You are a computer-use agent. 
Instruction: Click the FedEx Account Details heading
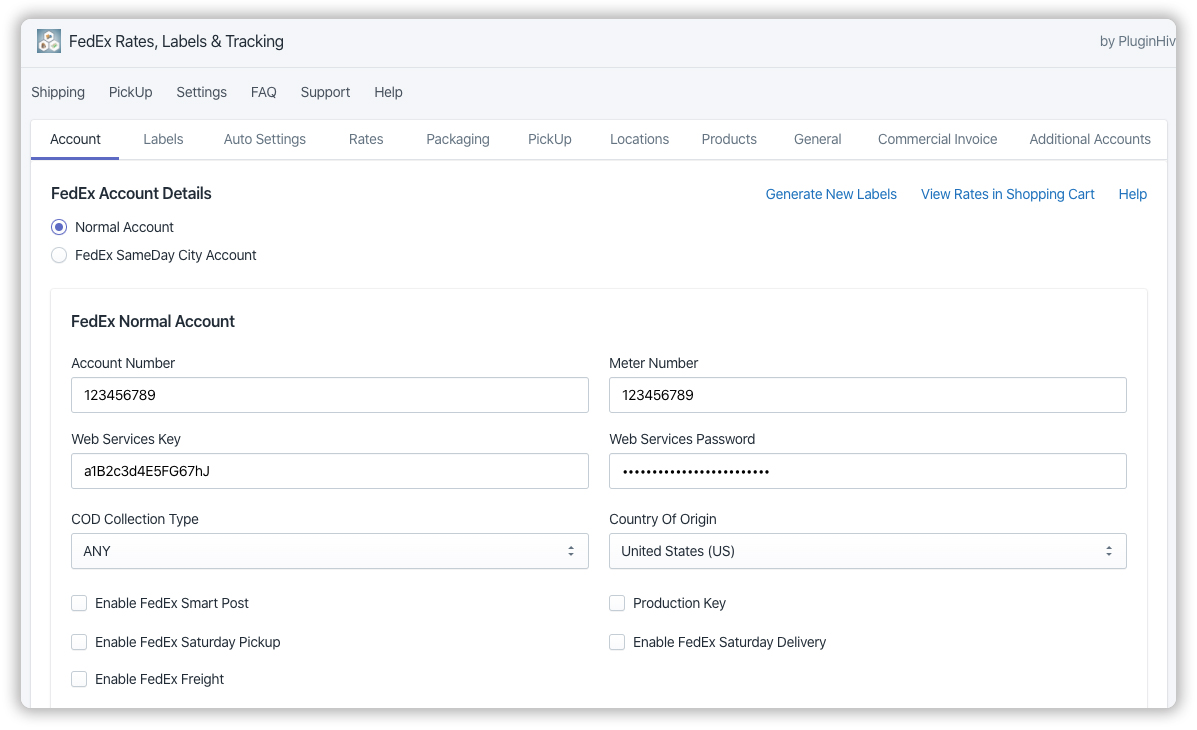pos(131,193)
